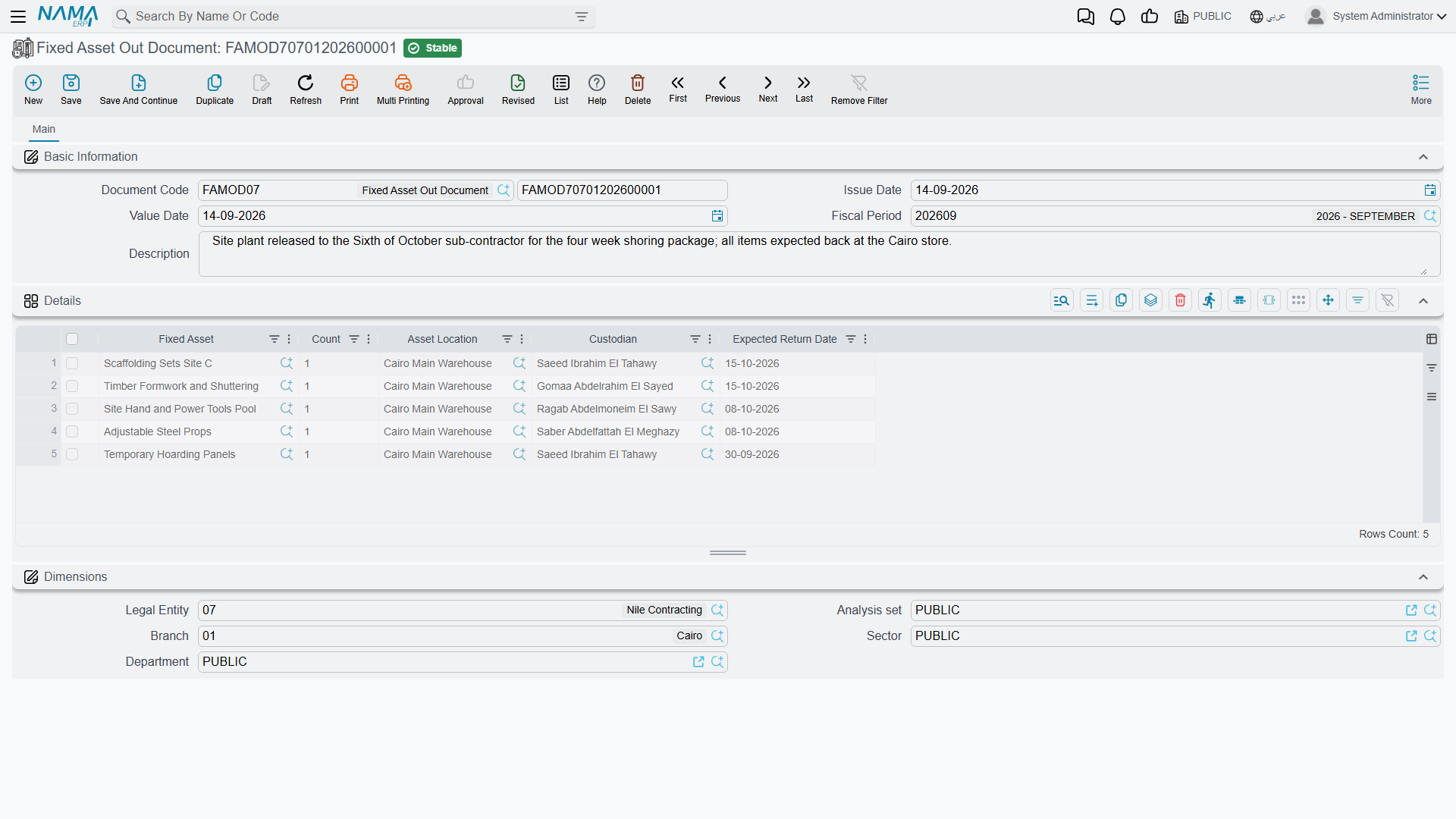This screenshot has width=1456, height=819.
Task: Switch language to Arabic
Action: pos(1268,17)
